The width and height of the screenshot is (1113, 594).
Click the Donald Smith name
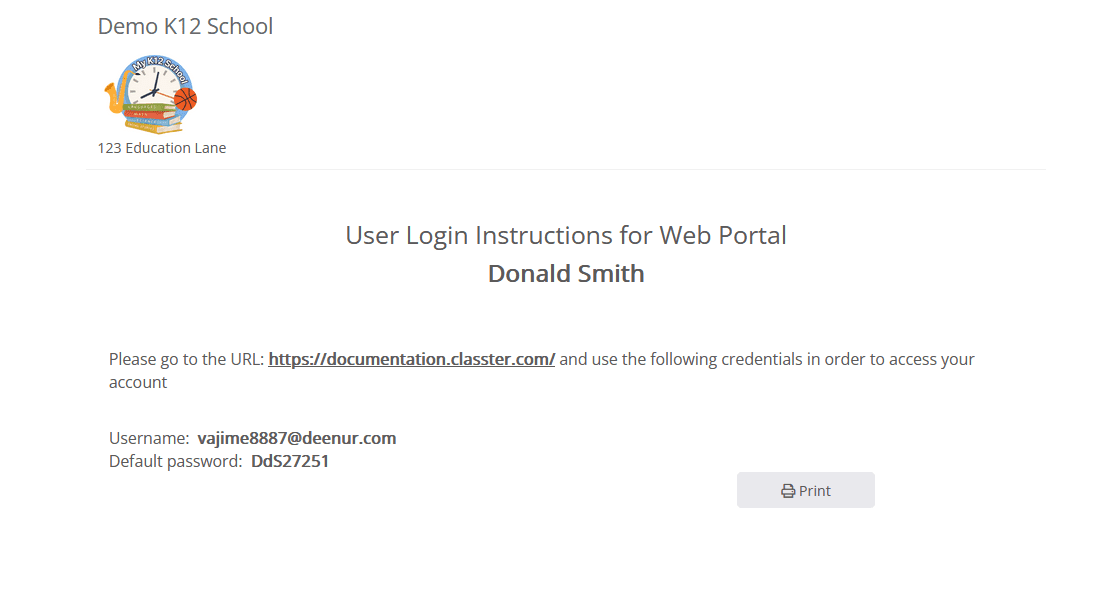click(x=566, y=273)
